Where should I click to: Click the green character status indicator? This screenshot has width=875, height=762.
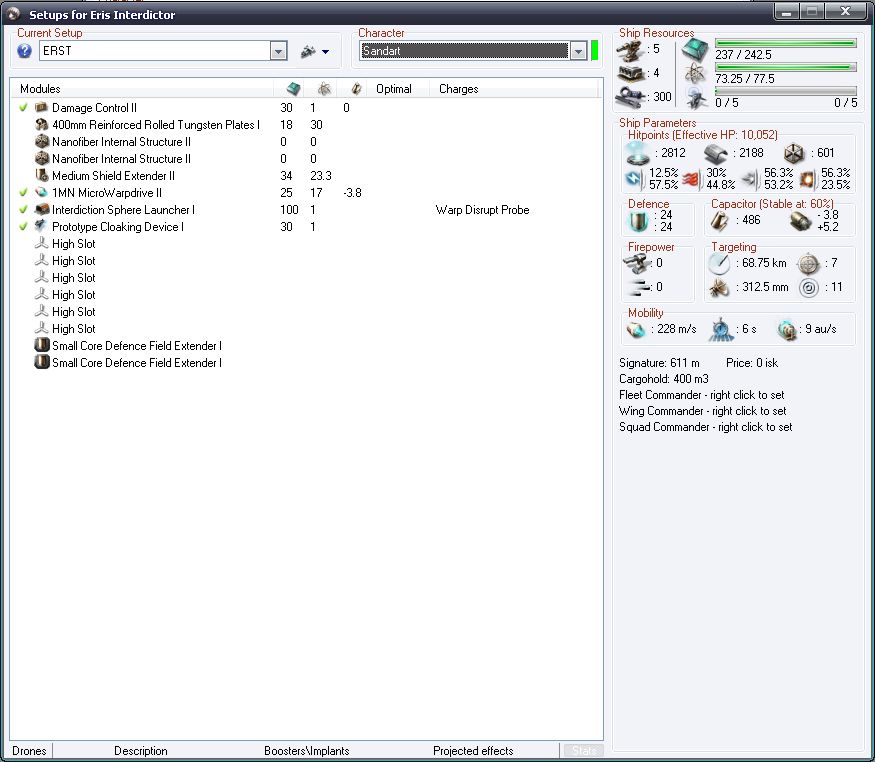click(594, 51)
